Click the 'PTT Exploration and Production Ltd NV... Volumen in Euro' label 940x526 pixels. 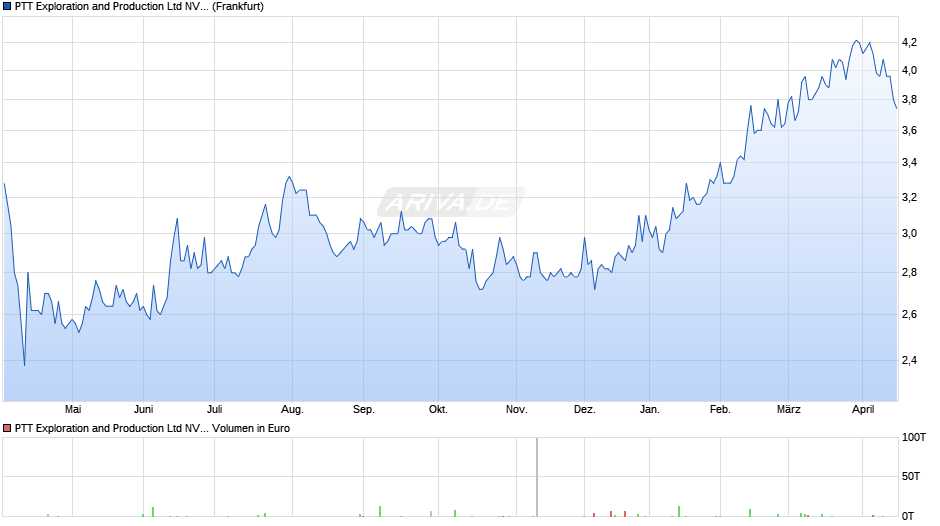point(152,428)
